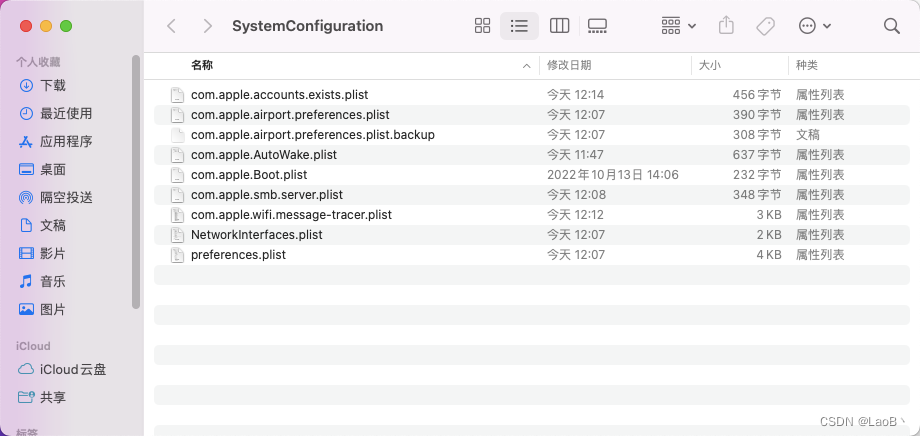This screenshot has height=436, width=920.
Task: Click the icon of com.apple.accounts.exists.plist
Action: [x=177, y=94]
